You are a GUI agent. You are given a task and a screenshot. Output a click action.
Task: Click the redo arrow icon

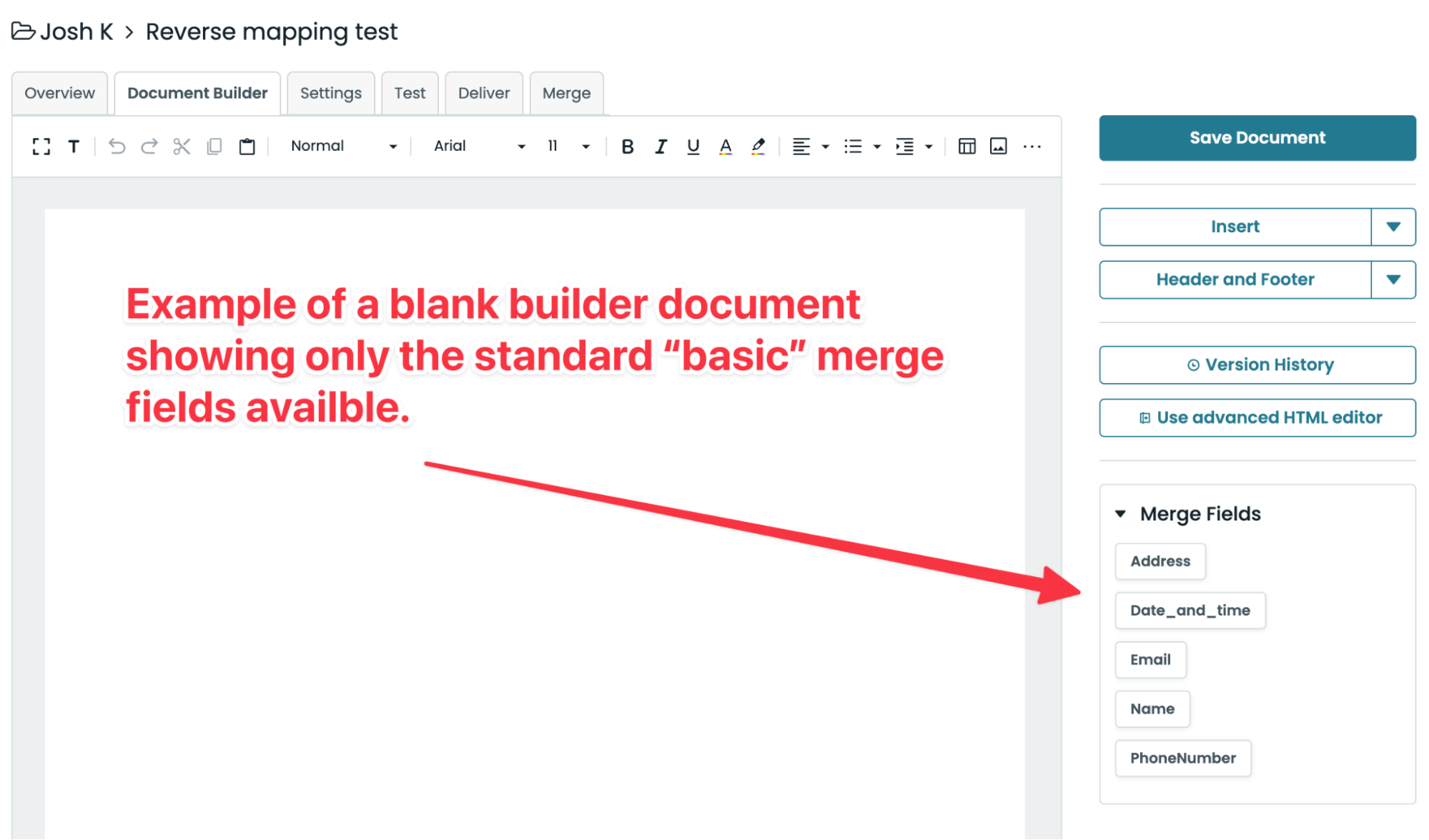(x=149, y=147)
